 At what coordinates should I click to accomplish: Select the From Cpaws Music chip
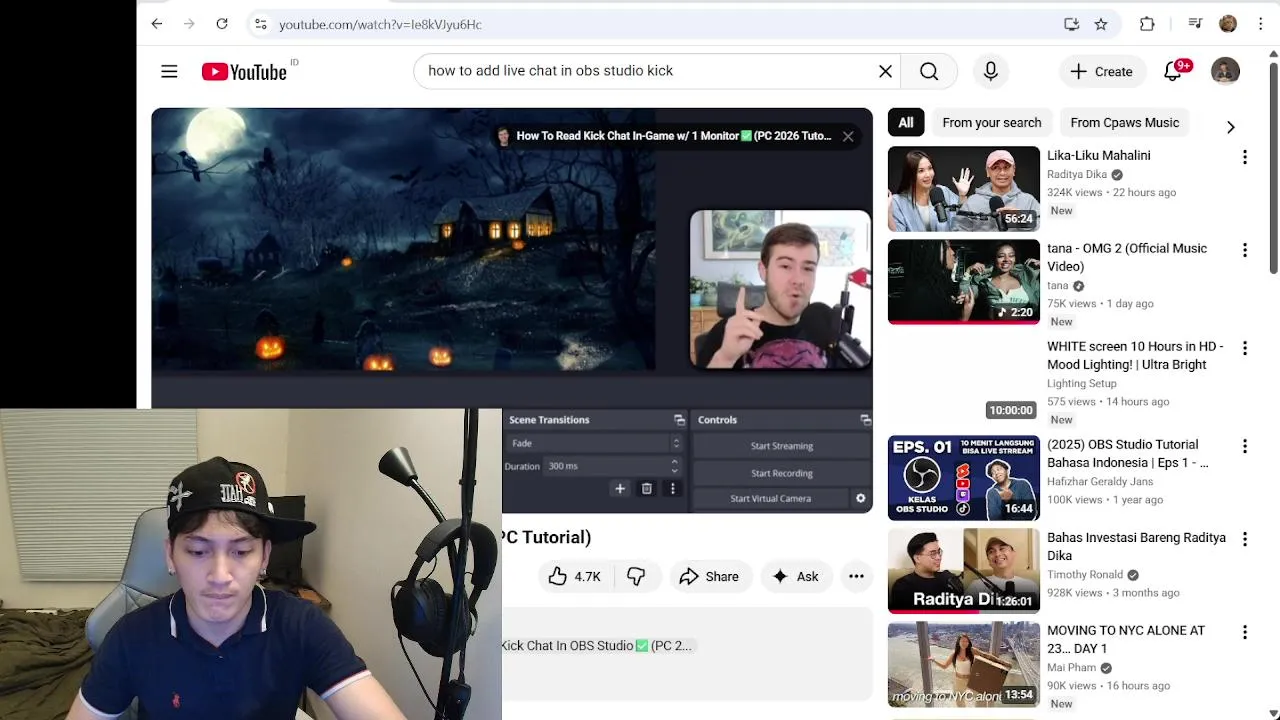1124,122
